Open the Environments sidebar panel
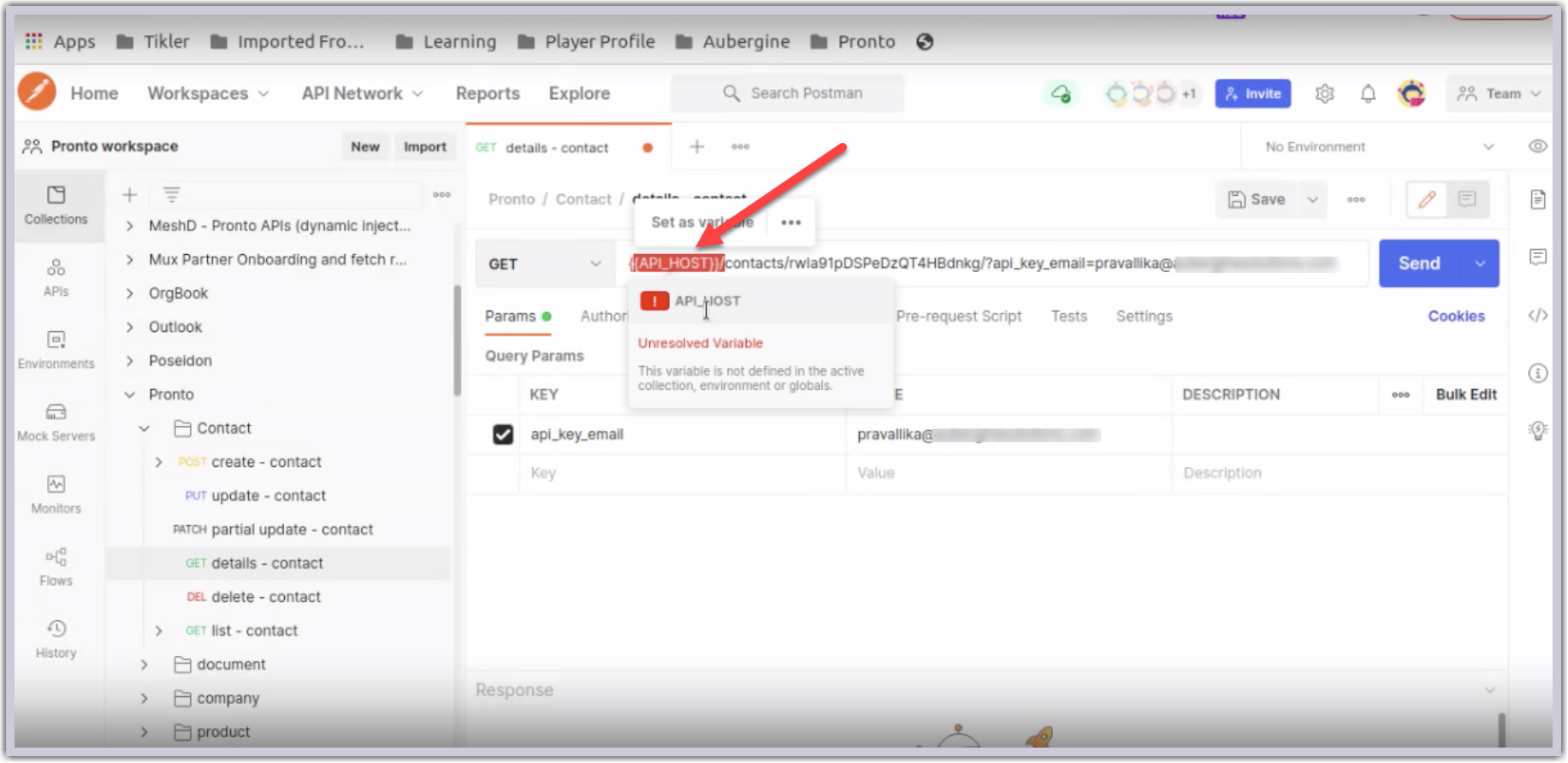The image size is (1568, 763). pos(56,350)
